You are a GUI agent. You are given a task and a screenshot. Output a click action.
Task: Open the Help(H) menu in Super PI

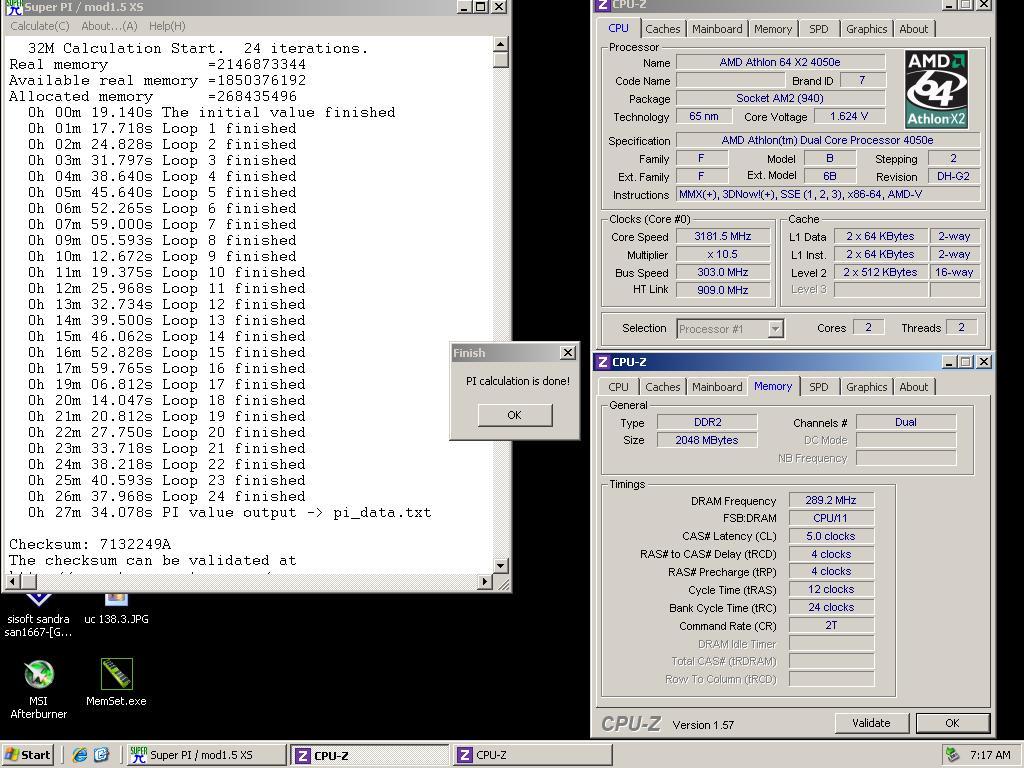pos(167,26)
